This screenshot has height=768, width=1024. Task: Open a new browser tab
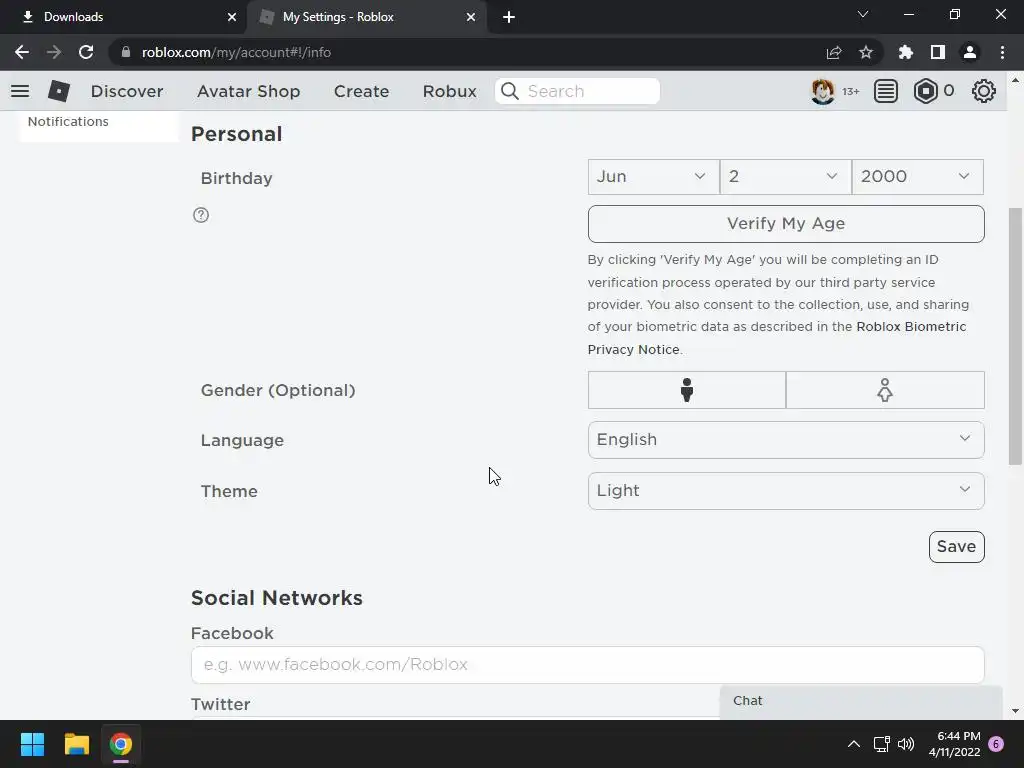[x=509, y=17]
